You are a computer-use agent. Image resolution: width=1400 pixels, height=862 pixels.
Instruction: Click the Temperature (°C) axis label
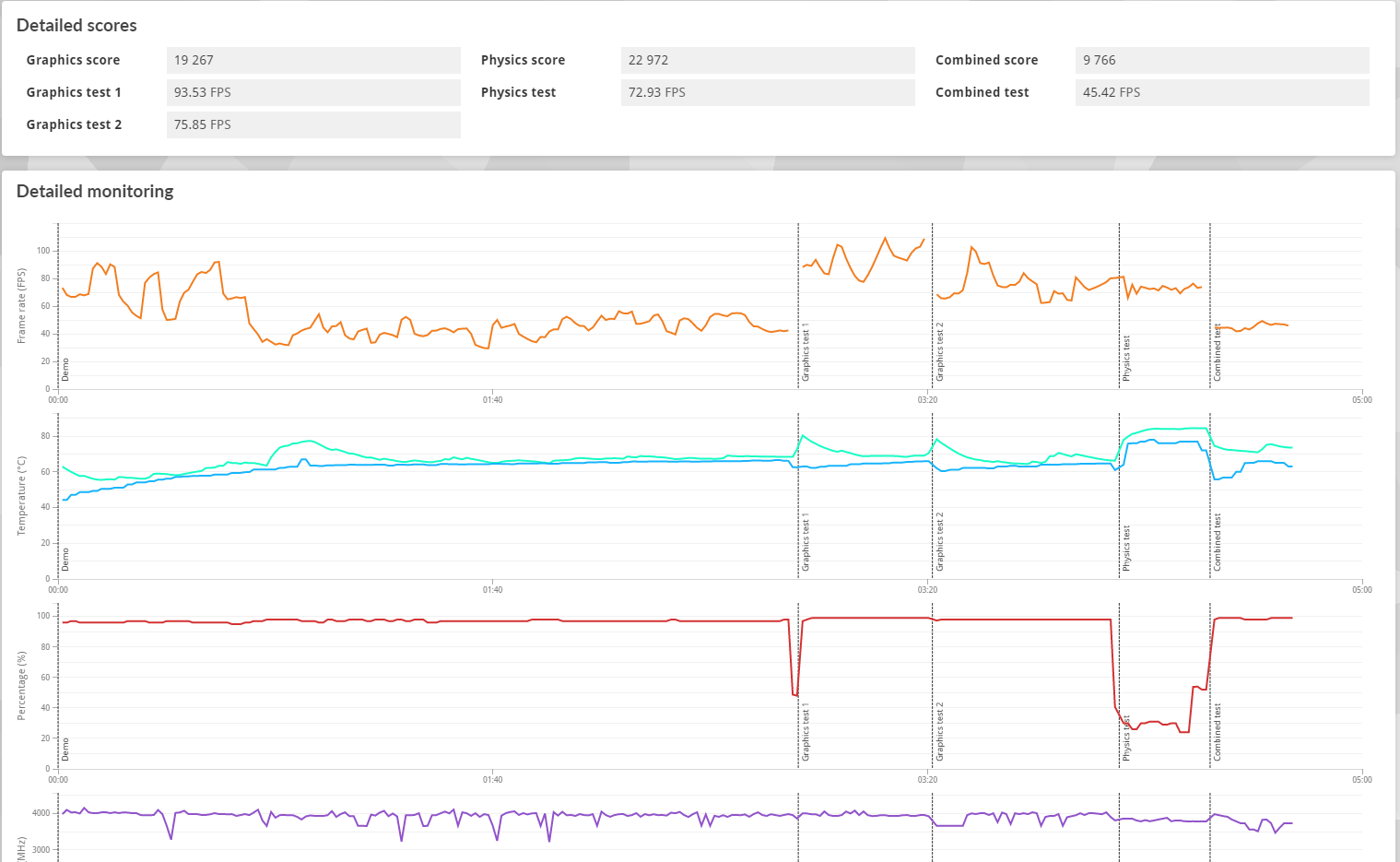(21, 496)
